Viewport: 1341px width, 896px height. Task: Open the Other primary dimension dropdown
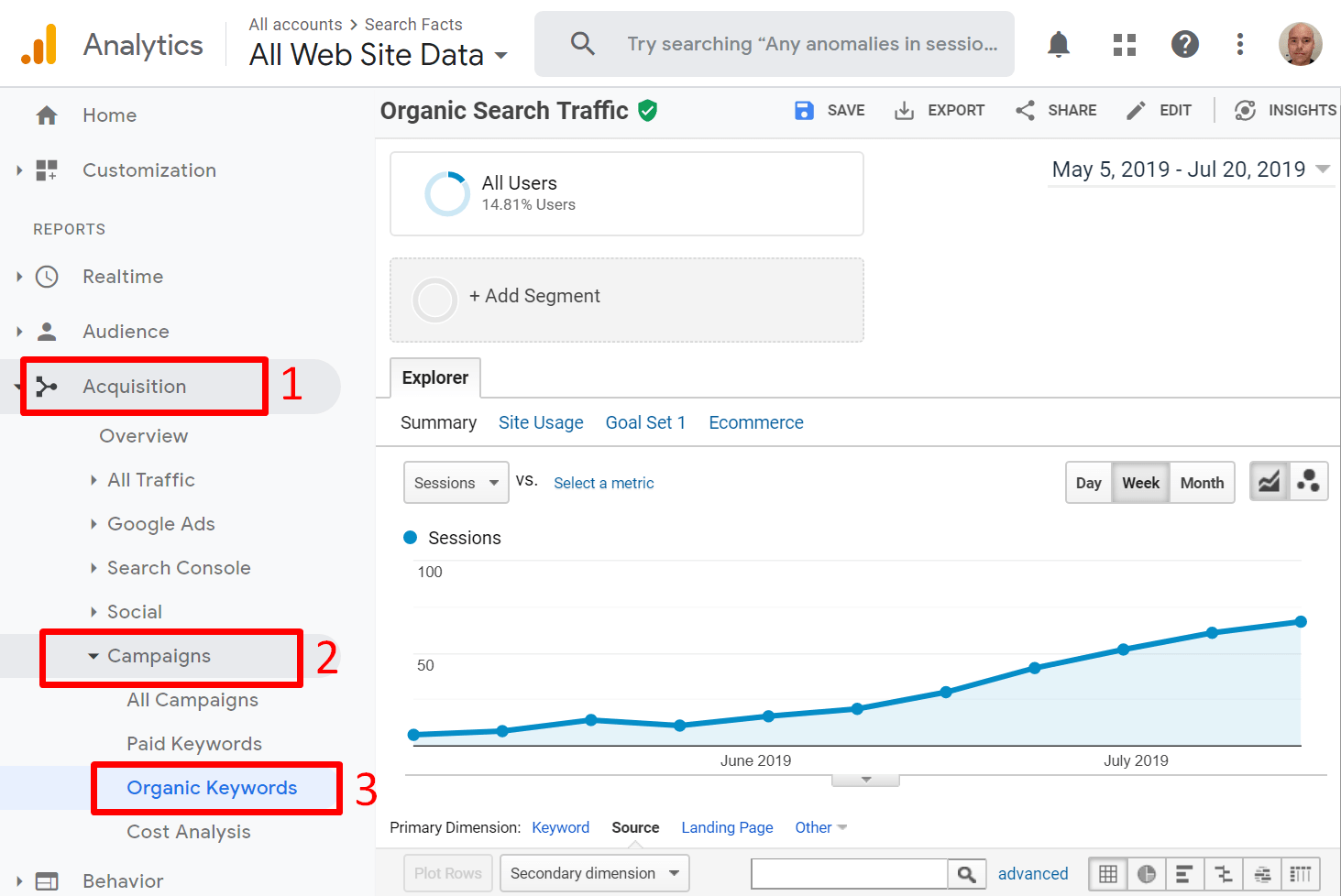coord(820,827)
